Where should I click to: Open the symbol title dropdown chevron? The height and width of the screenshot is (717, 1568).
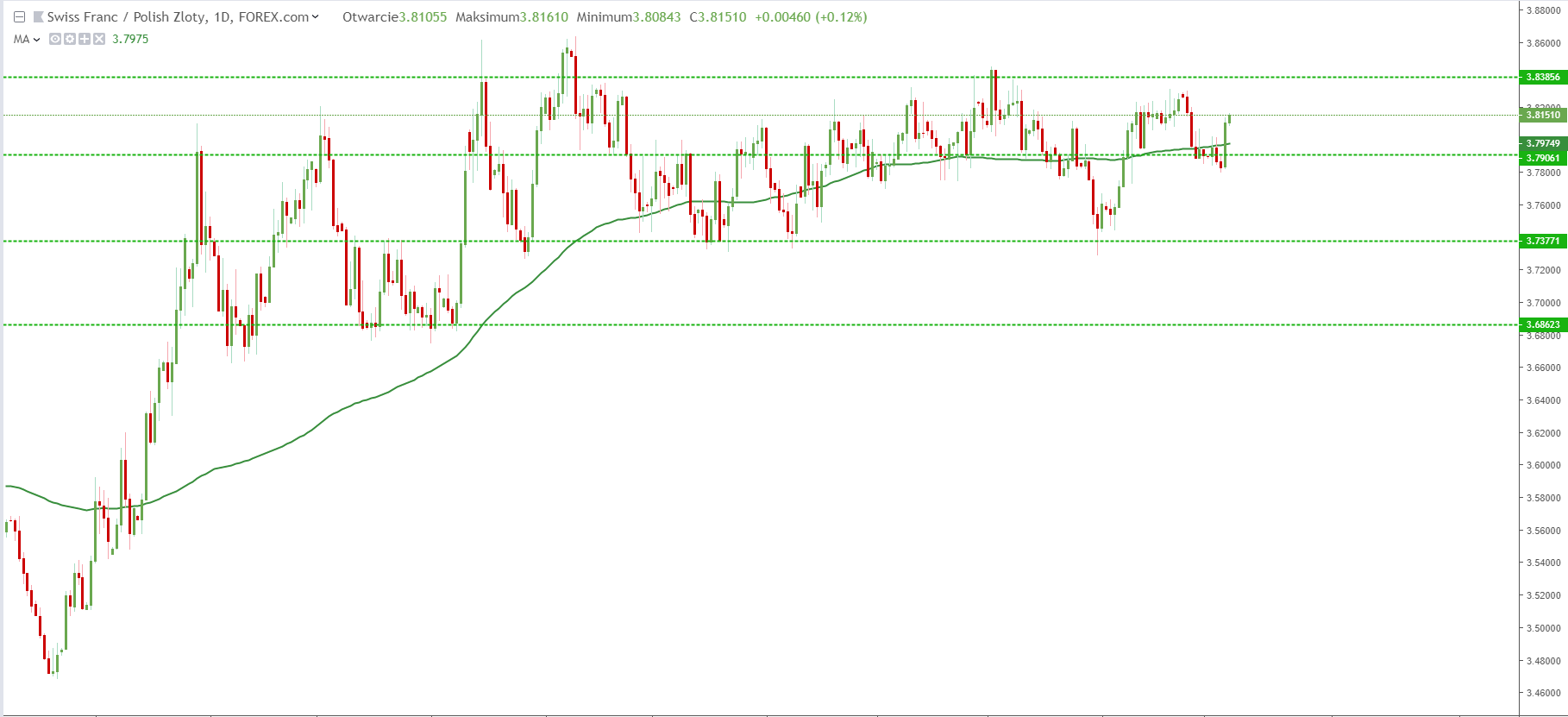point(315,17)
